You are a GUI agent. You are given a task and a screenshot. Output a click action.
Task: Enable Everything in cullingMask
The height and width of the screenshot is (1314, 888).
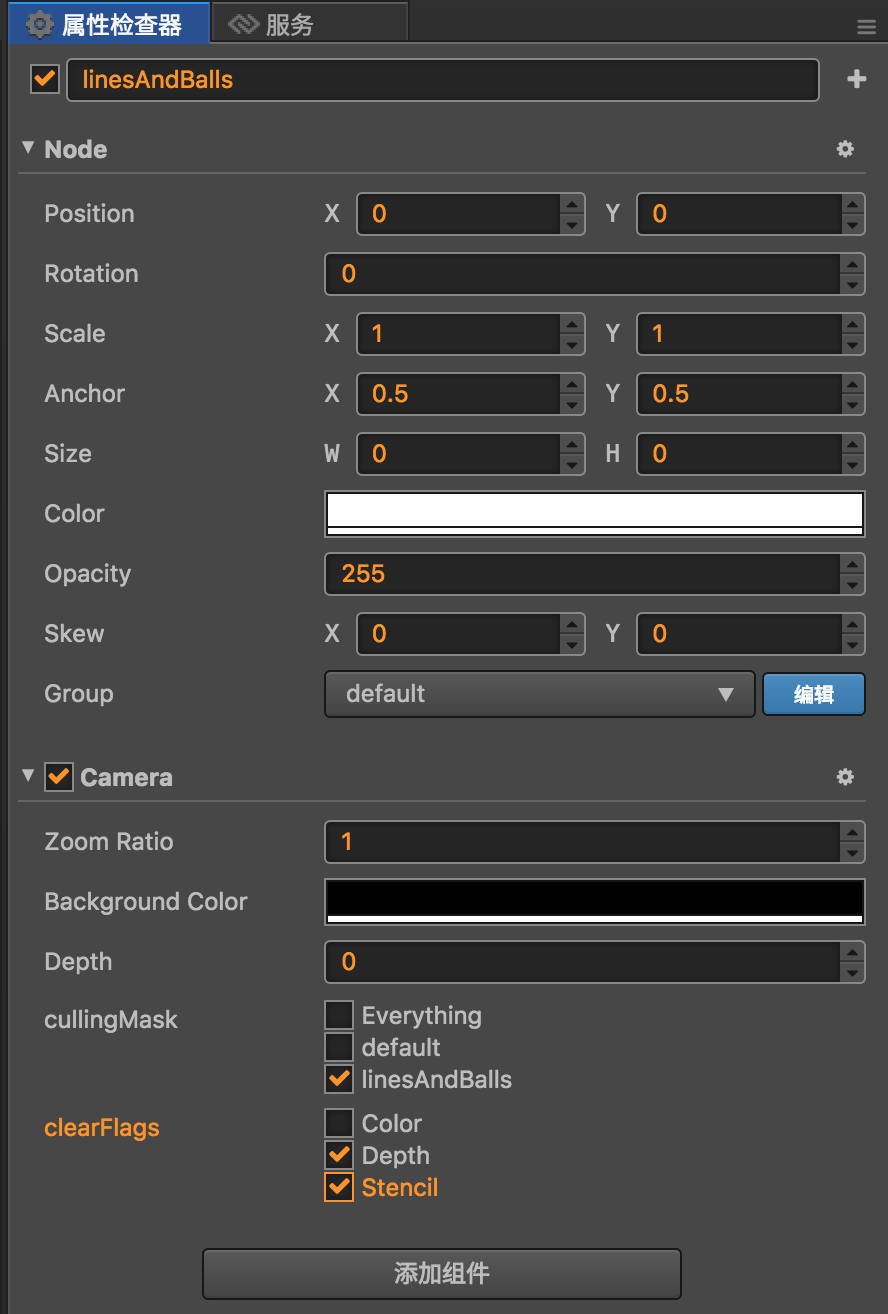coord(339,1016)
